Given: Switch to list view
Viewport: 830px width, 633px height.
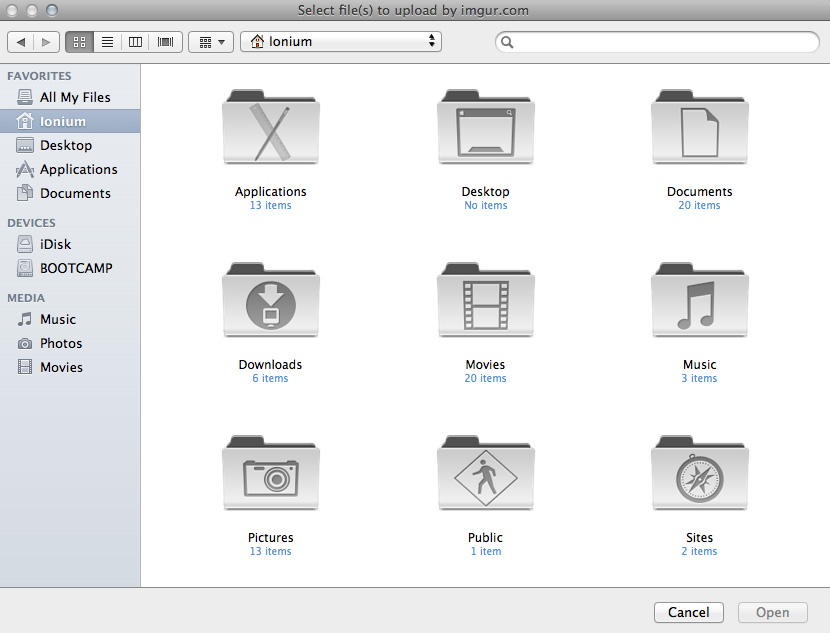Looking at the screenshot, I should [107, 42].
